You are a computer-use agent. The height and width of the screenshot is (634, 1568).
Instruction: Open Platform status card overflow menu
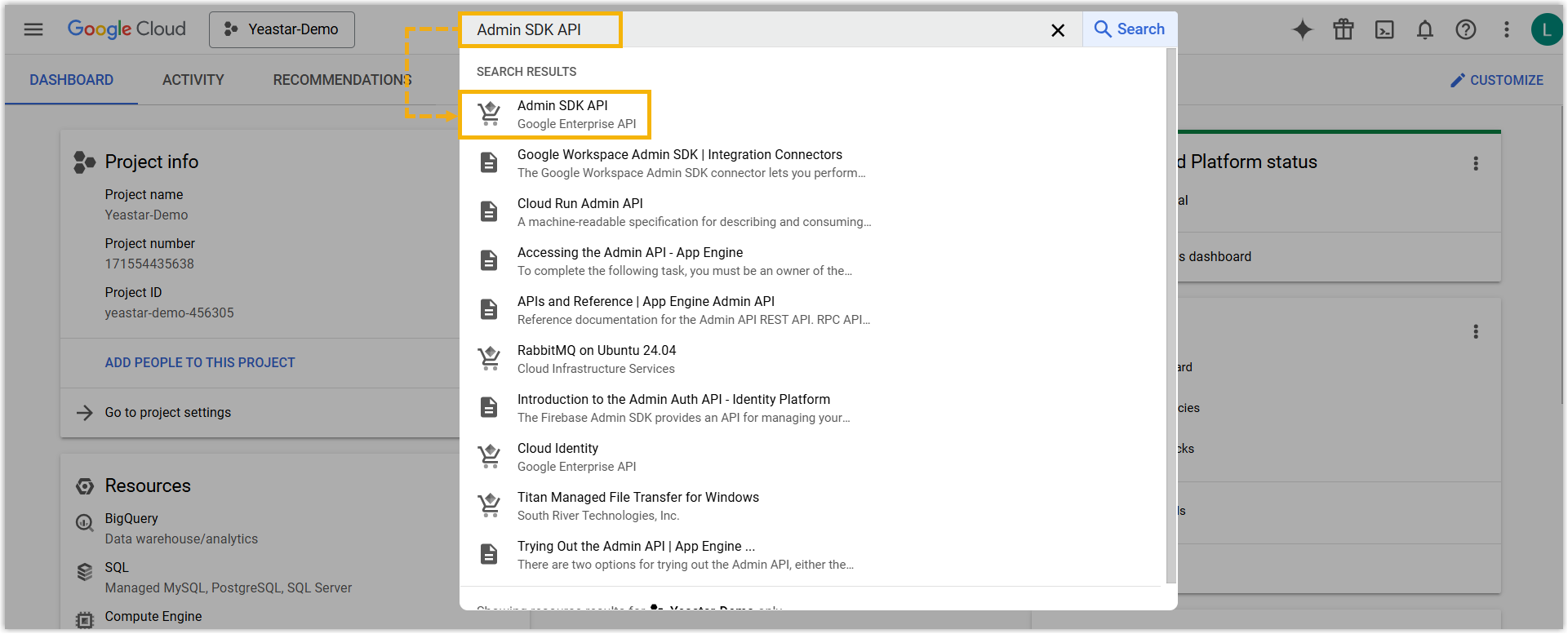pyautogui.click(x=1476, y=163)
